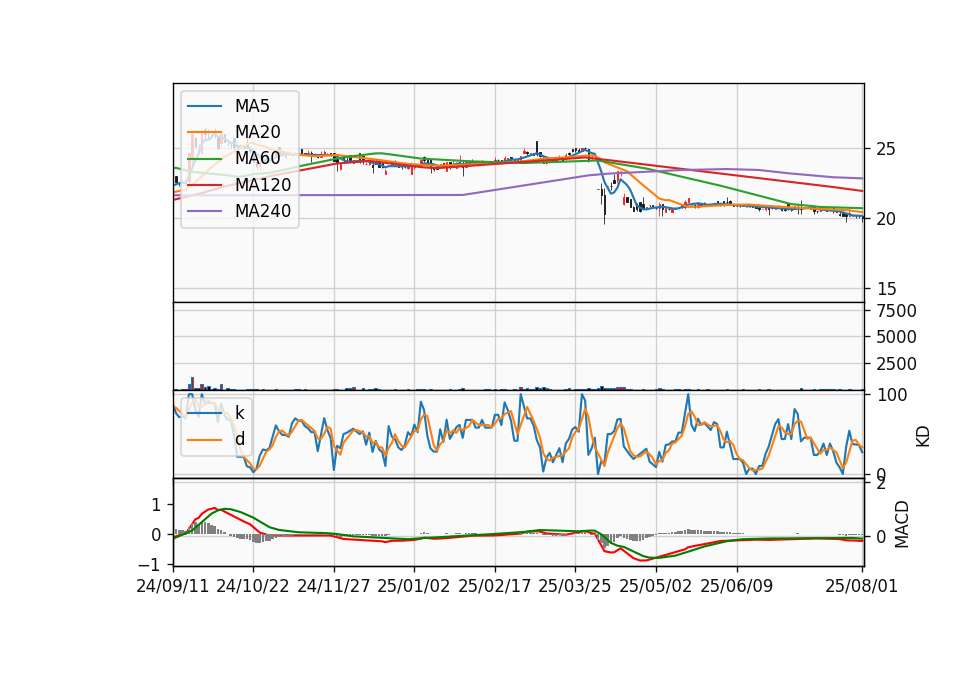Screen dimensions: 960x690
Task: Click the 25/01/02 date tick label
Action: tap(414, 586)
